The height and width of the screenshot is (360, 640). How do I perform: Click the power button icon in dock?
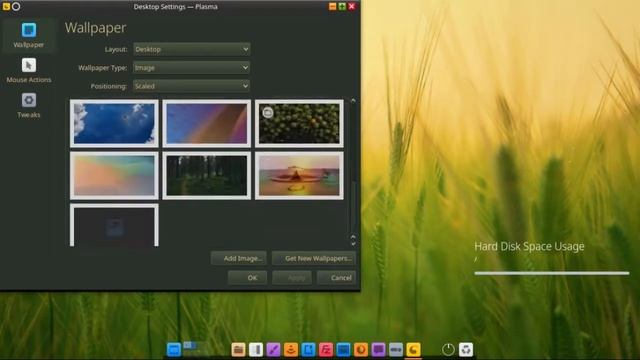point(448,349)
